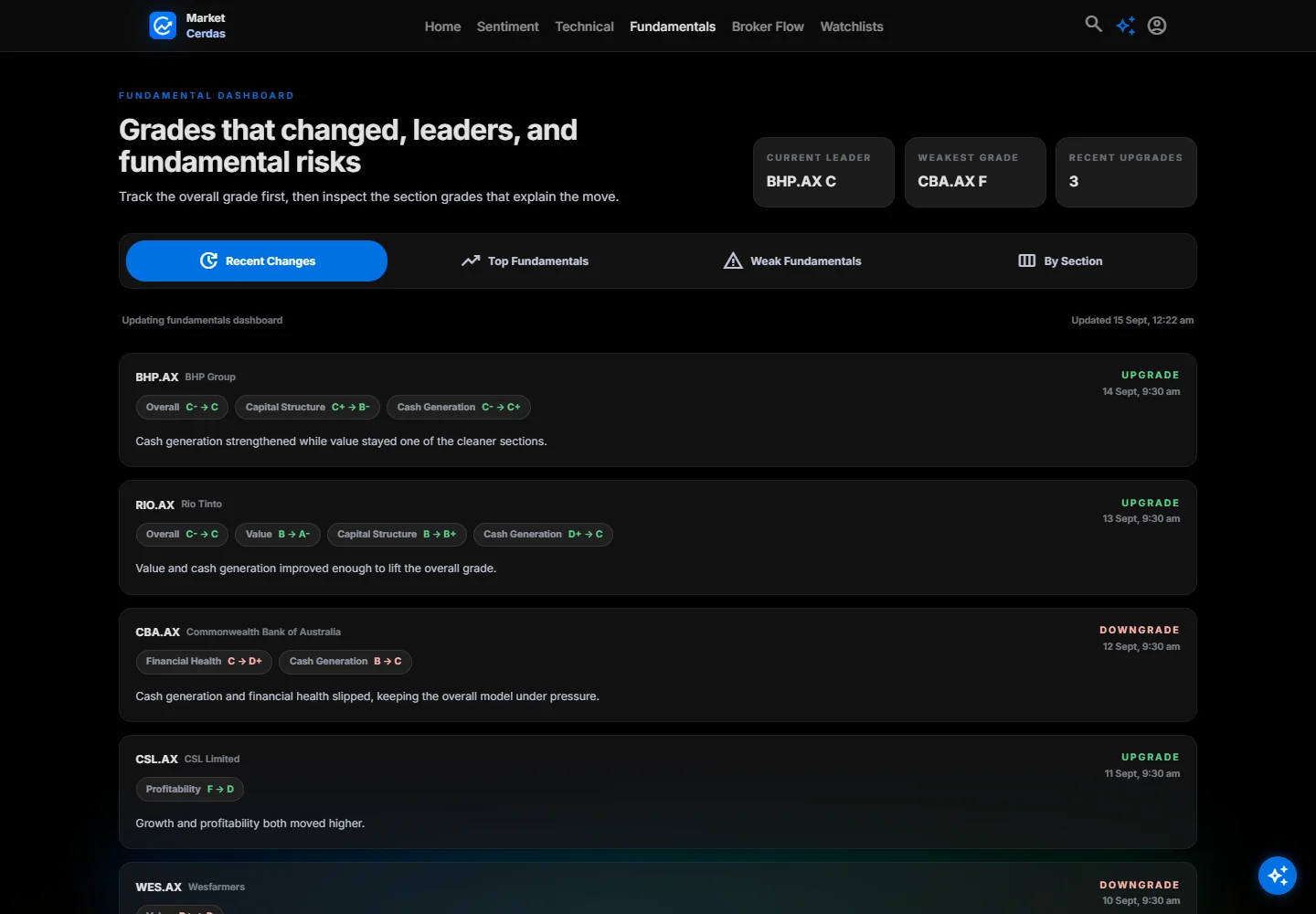
Task: Click the '14 Sept, 9:30 am' timestamp
Action: tap(1141, 391)
